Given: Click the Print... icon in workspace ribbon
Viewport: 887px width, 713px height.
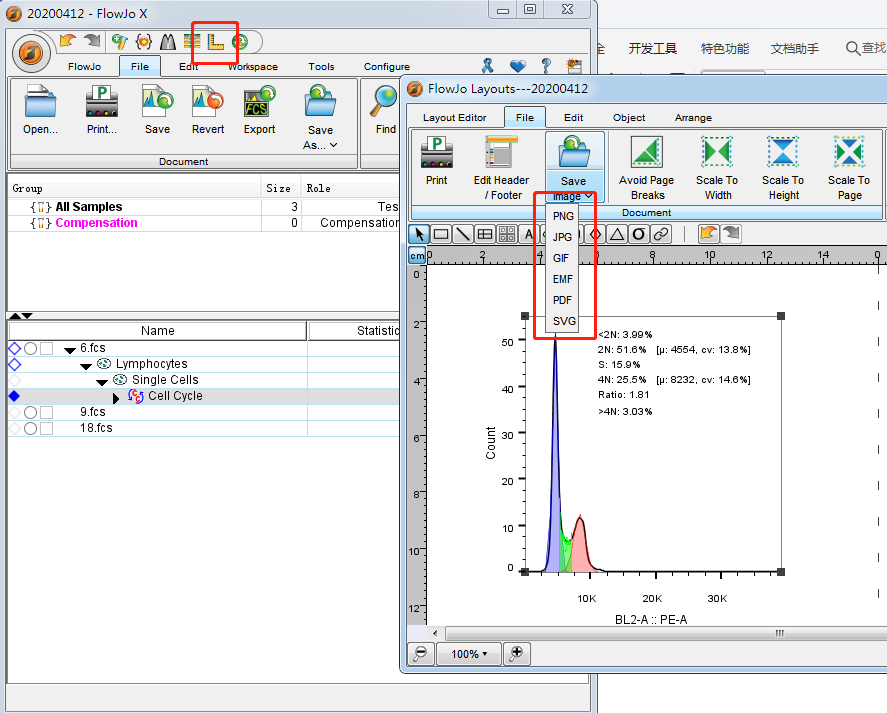Looking at the screenshot, I should click(x=102, y=101).
